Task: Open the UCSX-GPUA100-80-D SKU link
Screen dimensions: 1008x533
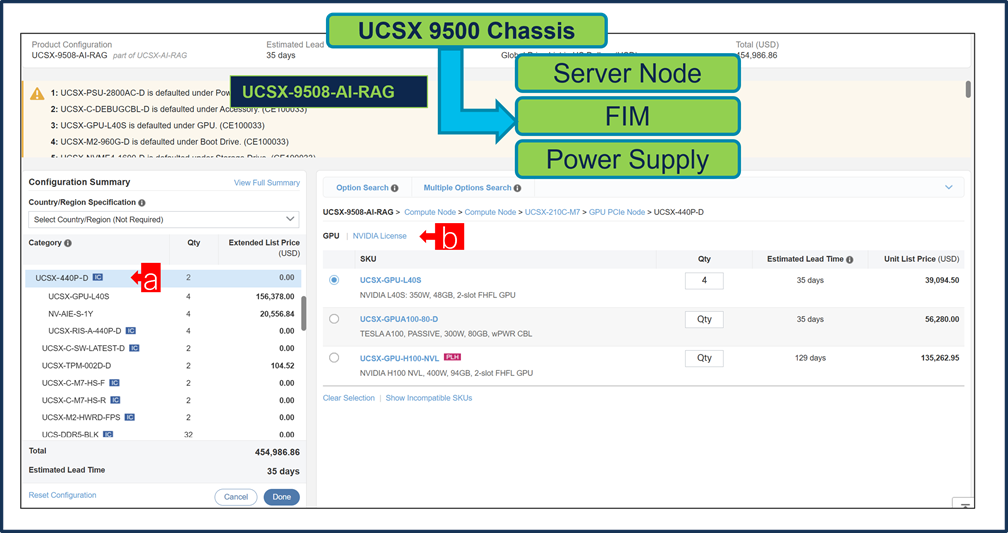Action: tap(399, 320)
